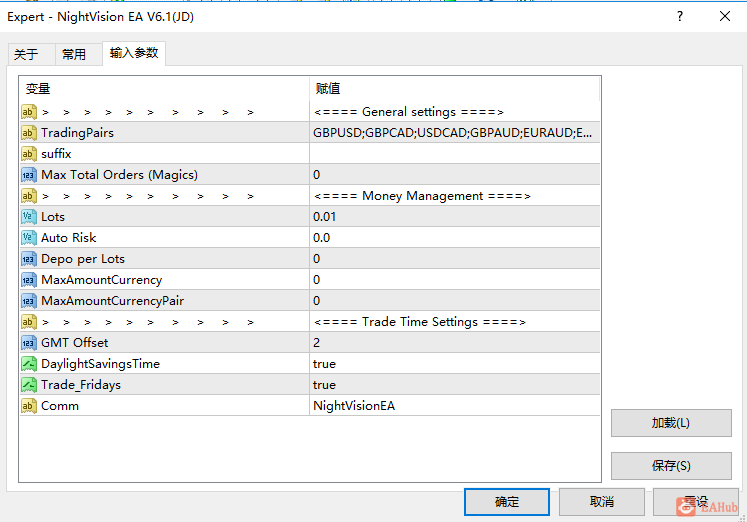Click the icon of Trade Time Settings separator row
The width and height of the screenshot is (747, 522).
(x=29, y=321)
